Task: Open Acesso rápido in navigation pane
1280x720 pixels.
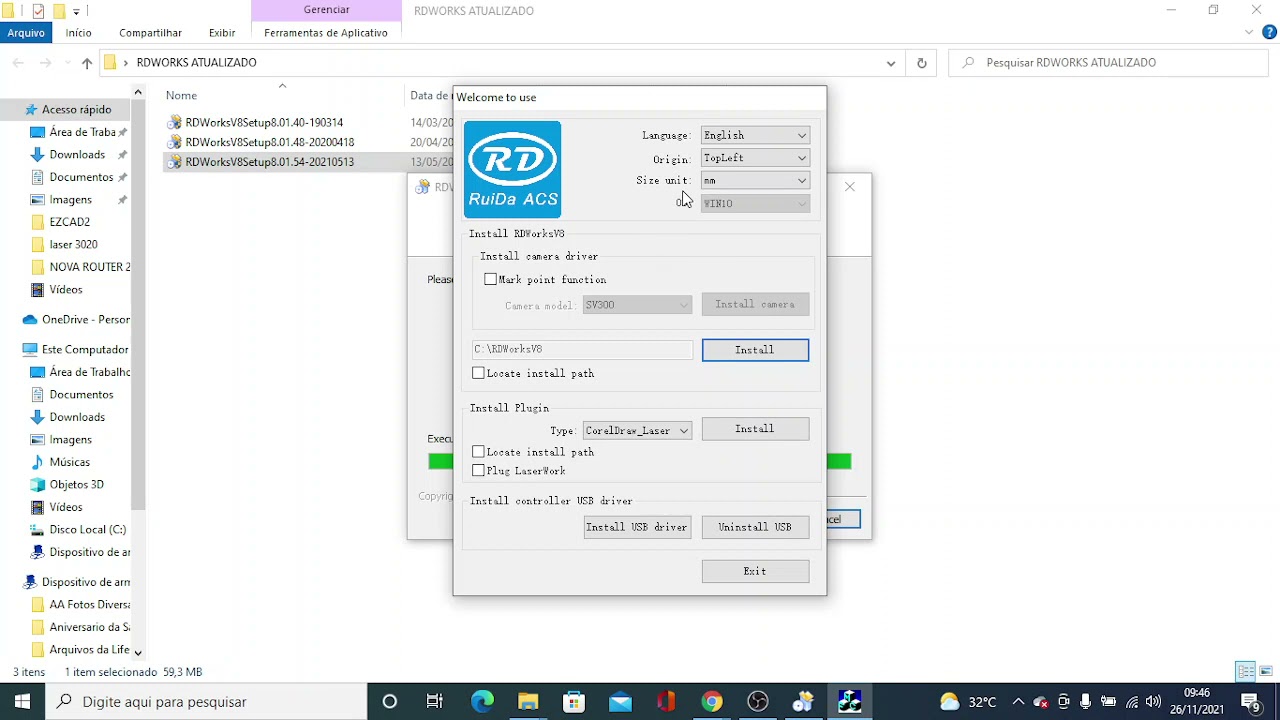Action: [x=76, y=110]
